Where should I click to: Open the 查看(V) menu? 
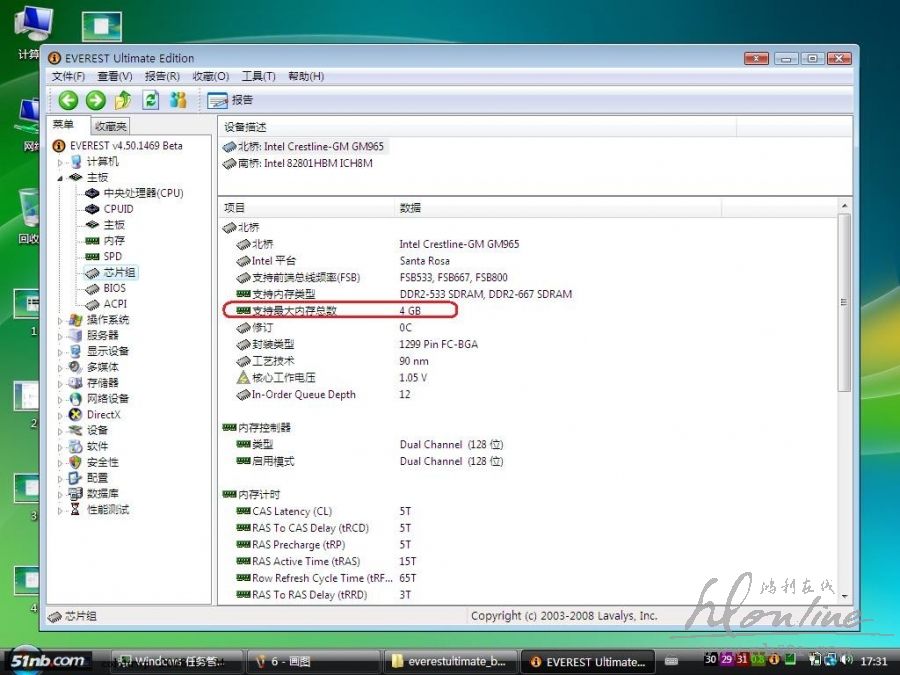115,76
